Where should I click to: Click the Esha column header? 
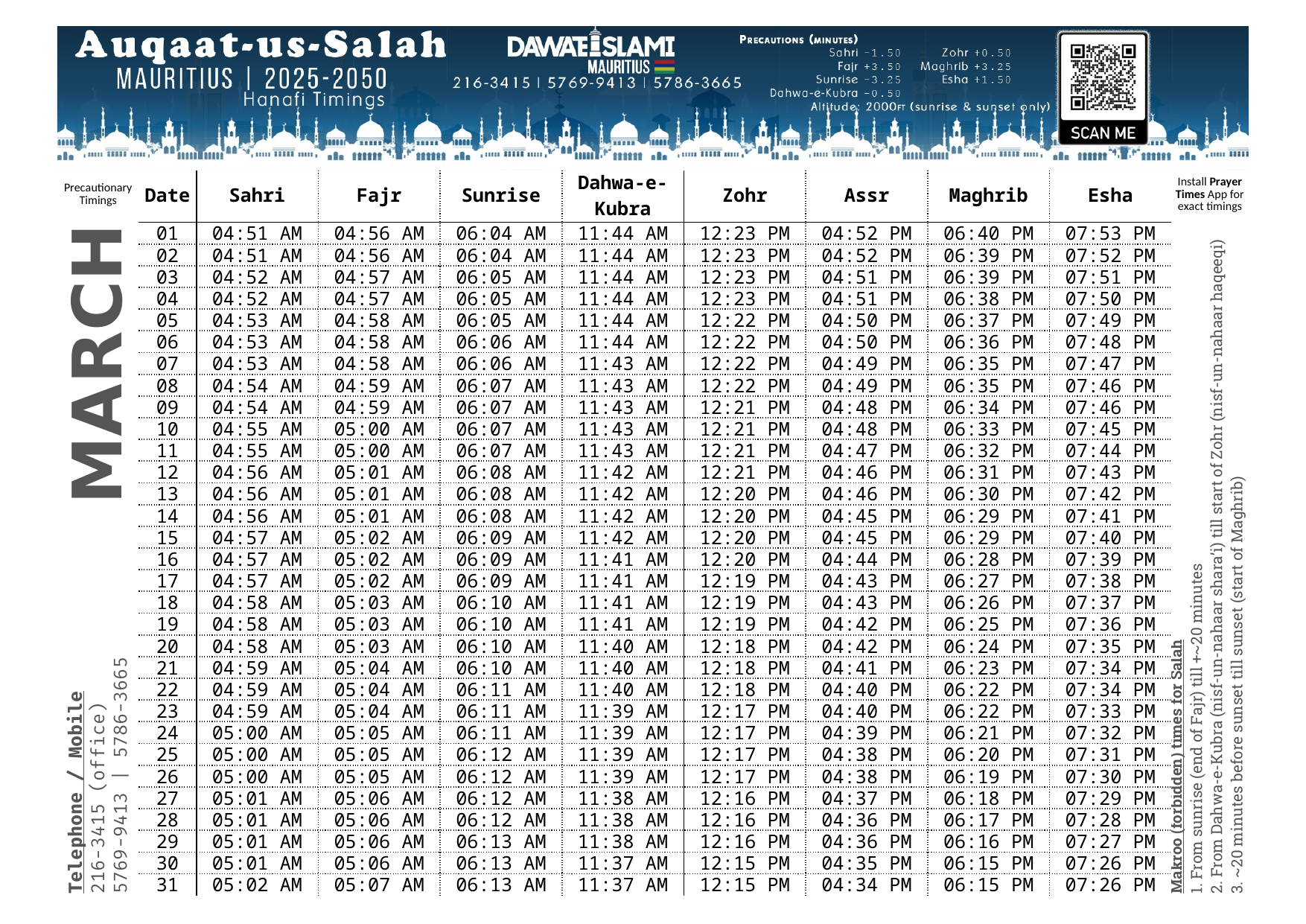[1109, 196]
